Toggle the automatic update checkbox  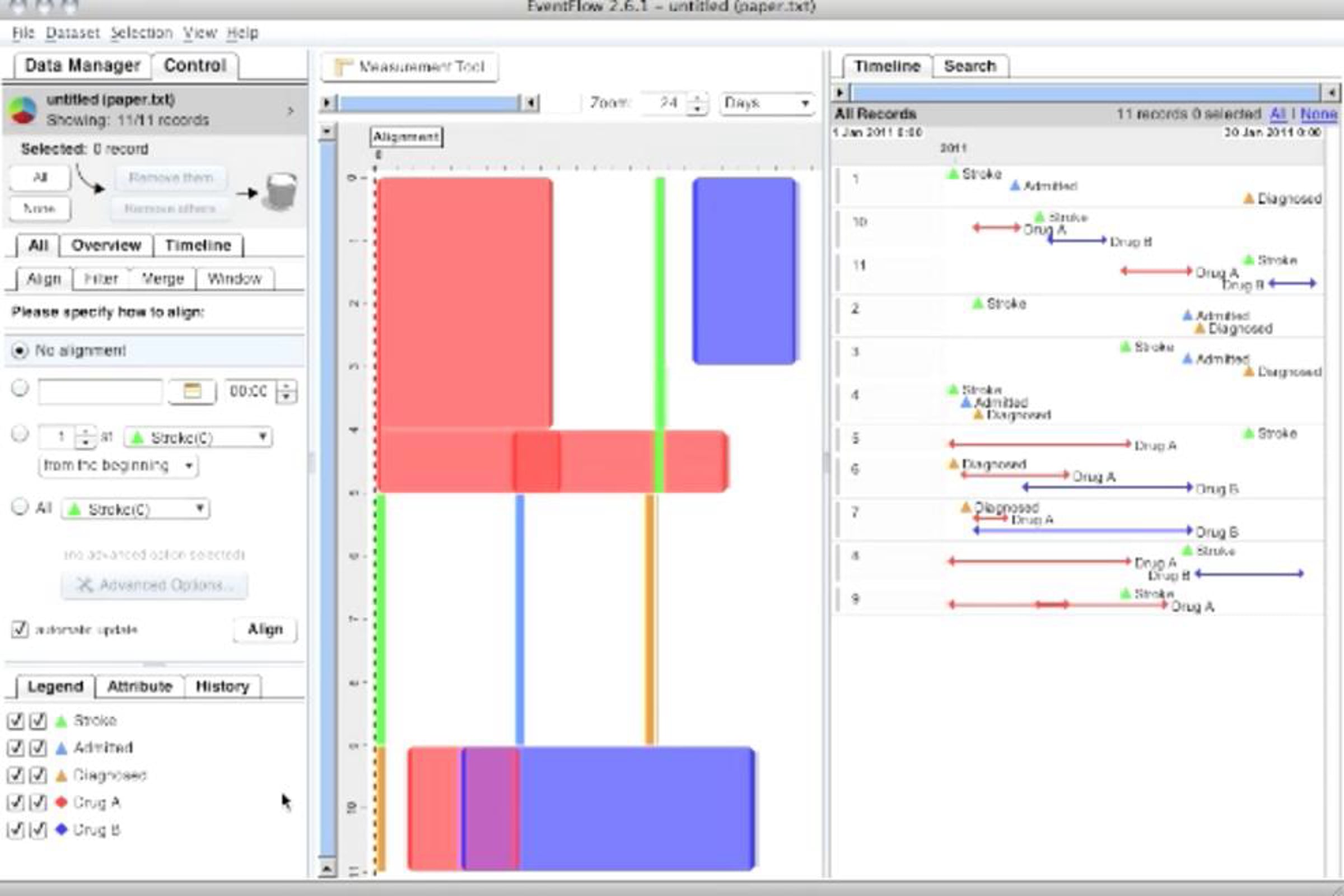pos(20,629)
